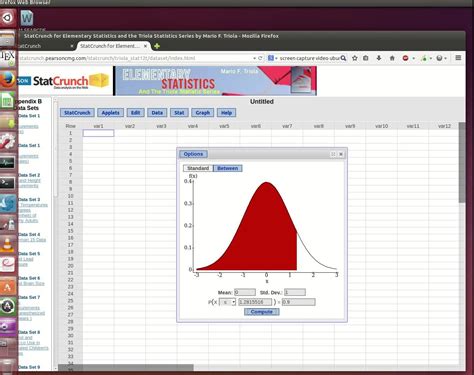Image resolution: width=474 pixels, height=375 pixels.
Task: Open the Help menu
Action: (x=226, y=113)
